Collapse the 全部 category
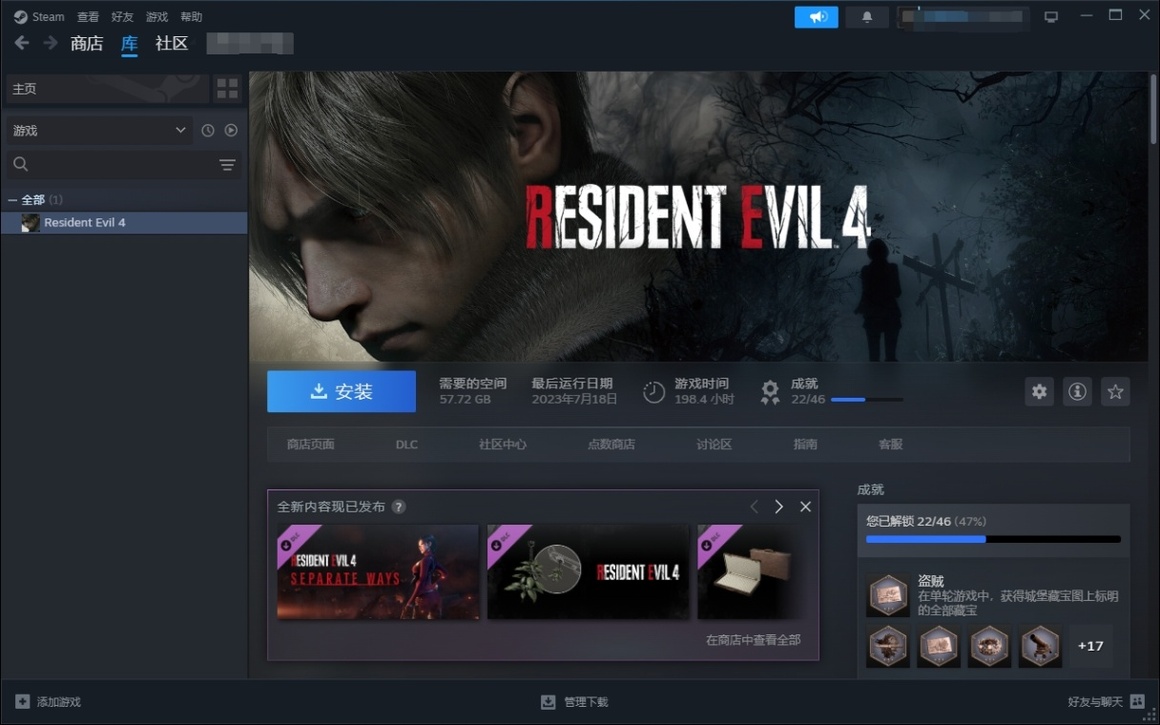The image size is (1160, 725). click(x=13, y=200)
